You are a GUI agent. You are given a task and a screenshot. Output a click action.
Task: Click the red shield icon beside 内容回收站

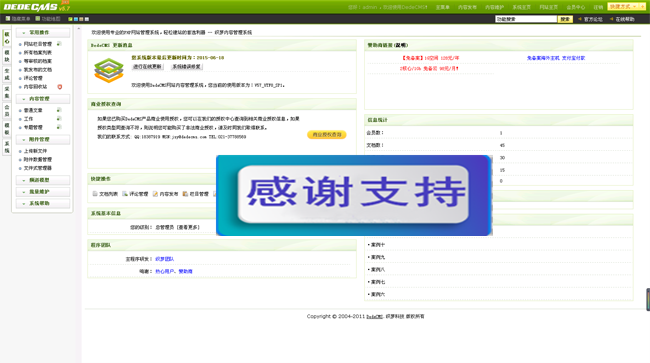point(60,87)
